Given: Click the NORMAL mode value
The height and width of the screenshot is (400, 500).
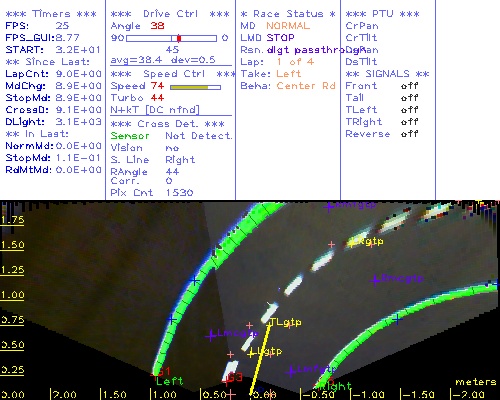Looking at the screenshot, I should 288,26.
